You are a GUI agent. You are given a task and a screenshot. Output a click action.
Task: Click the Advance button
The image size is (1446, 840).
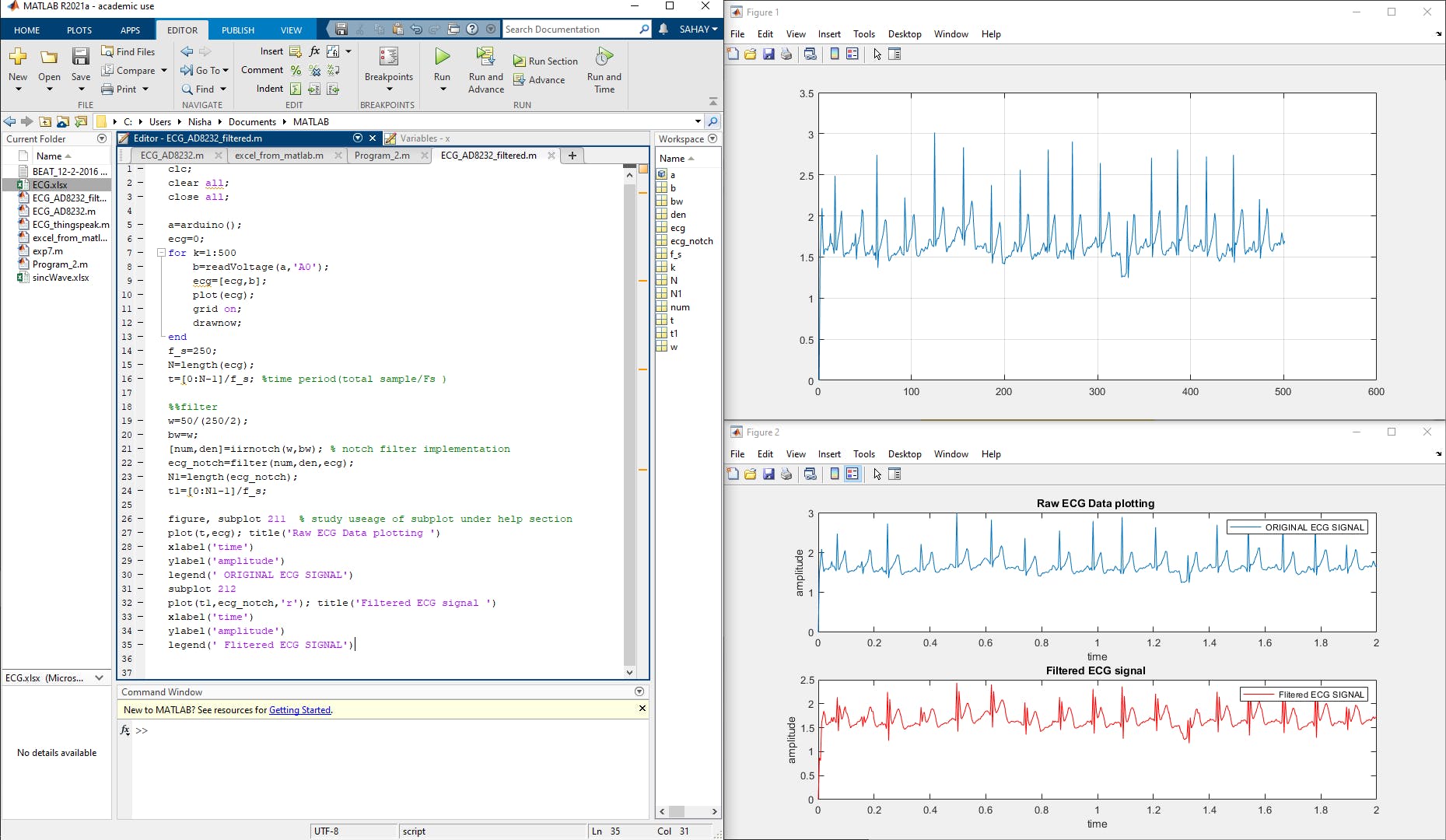(539, 79)
